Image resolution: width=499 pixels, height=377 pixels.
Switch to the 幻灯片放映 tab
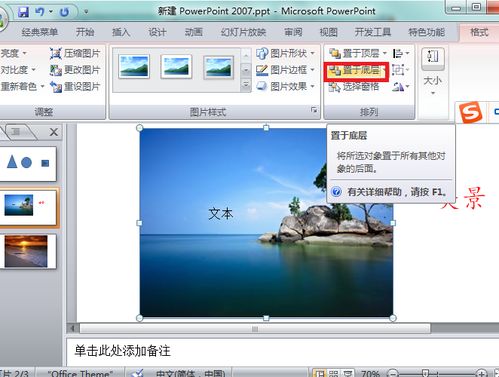click(243, 32)
